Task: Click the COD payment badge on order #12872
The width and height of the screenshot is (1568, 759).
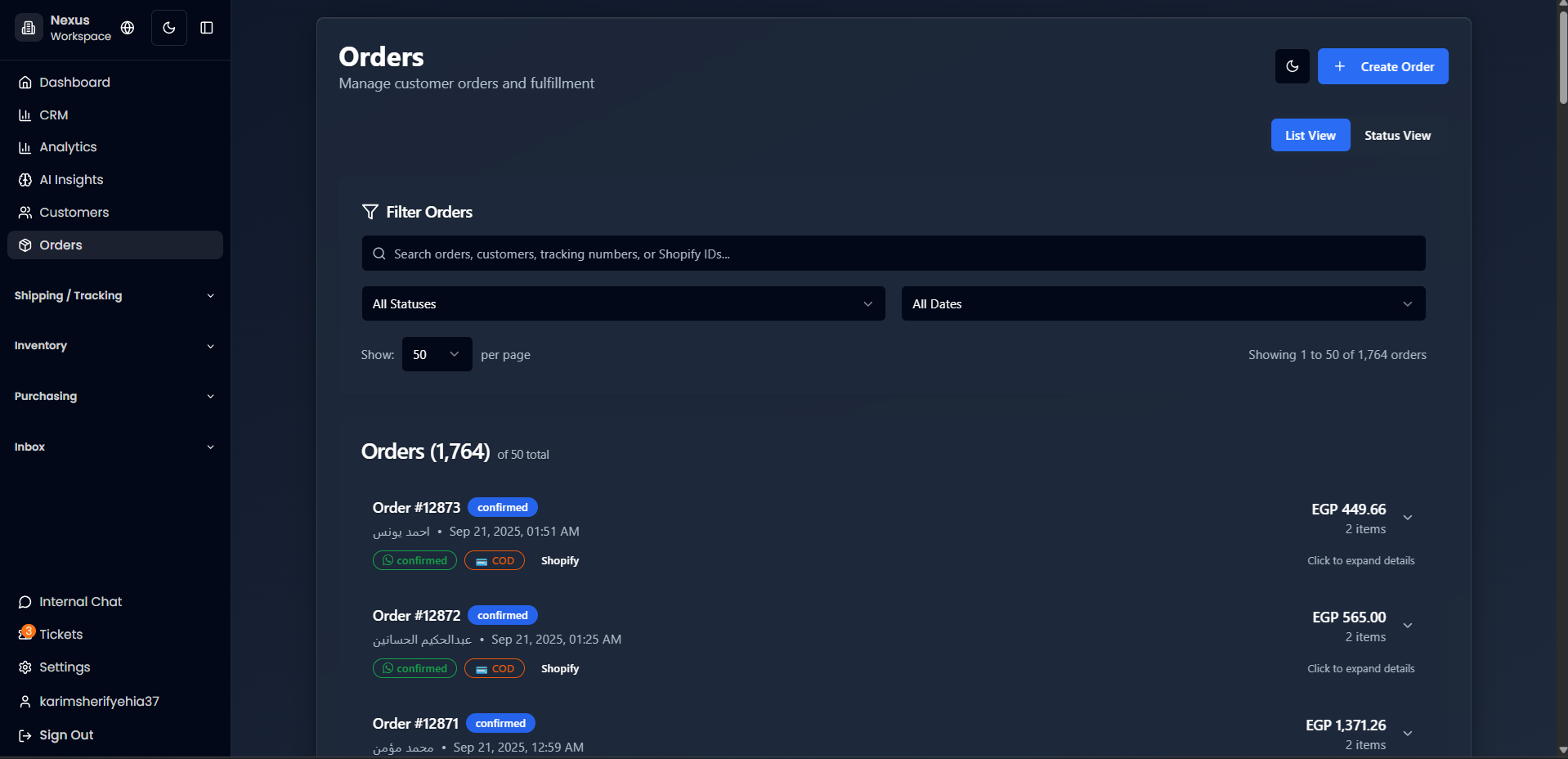Action: point(494,668)
